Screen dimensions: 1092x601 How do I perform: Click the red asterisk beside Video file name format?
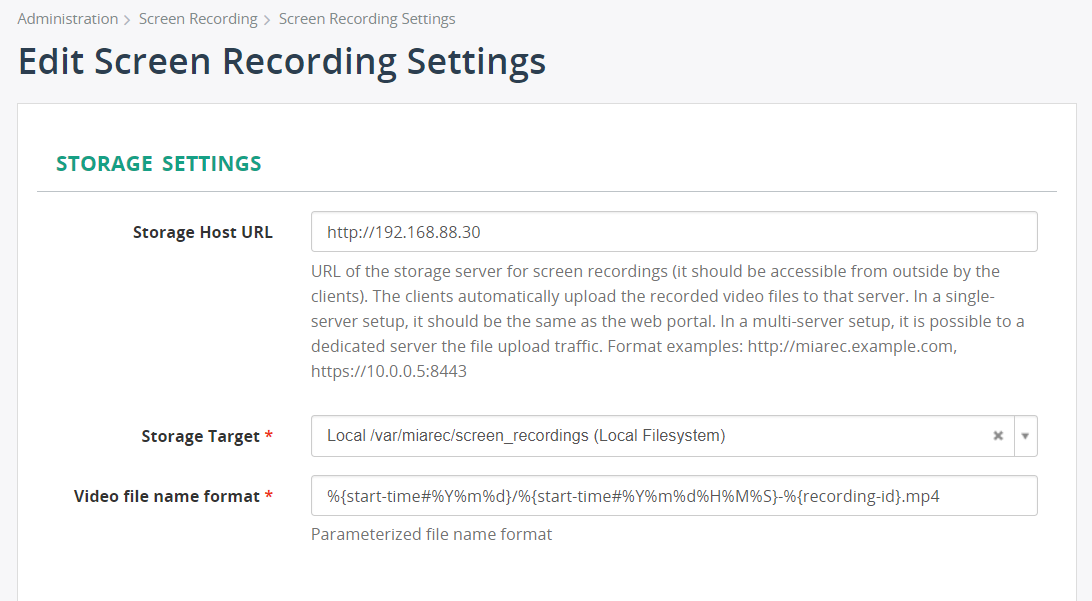272,496
